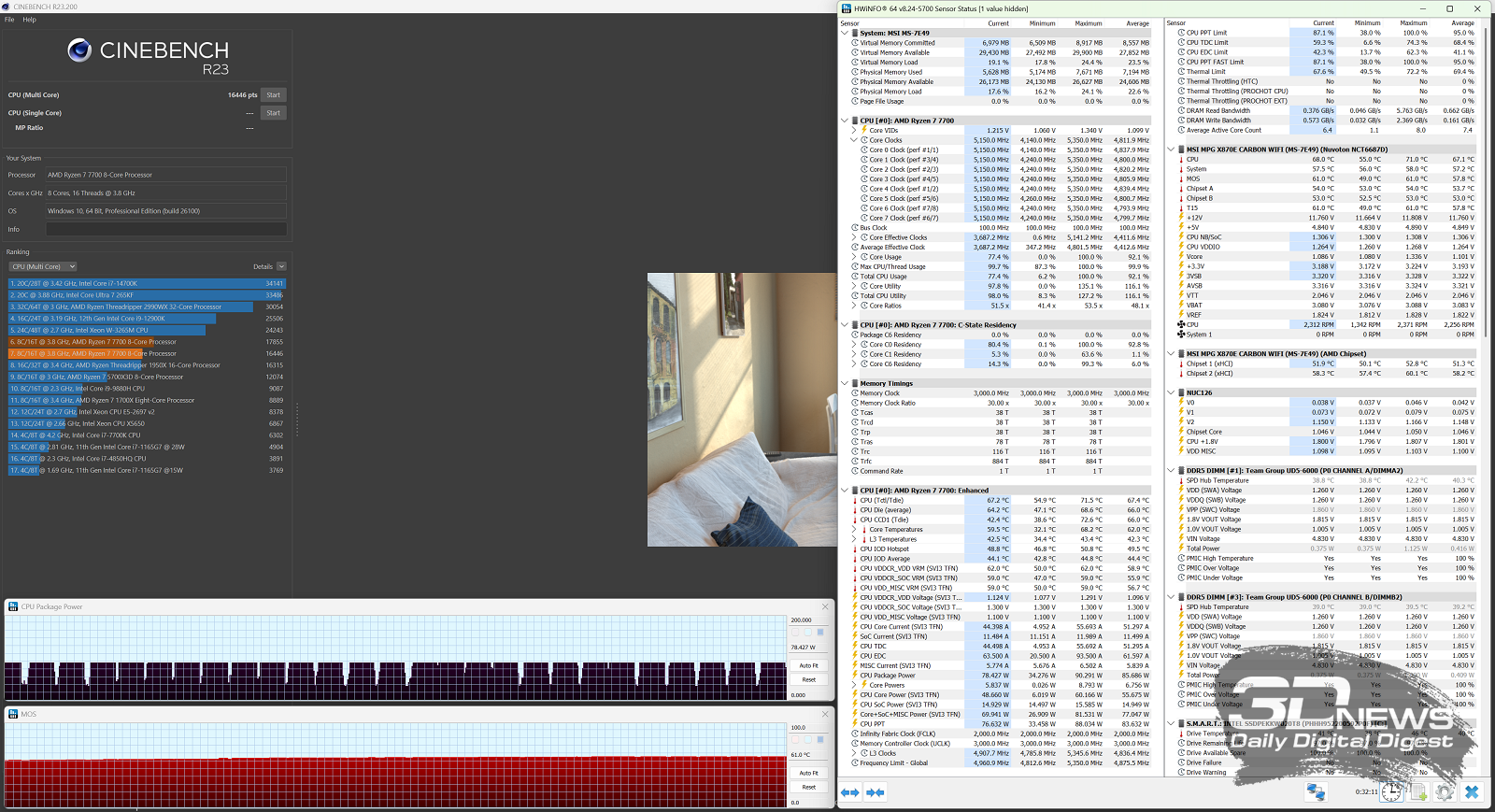Expand the Core VIDs row
The image size is (1495, 812).
pos(853,130)
